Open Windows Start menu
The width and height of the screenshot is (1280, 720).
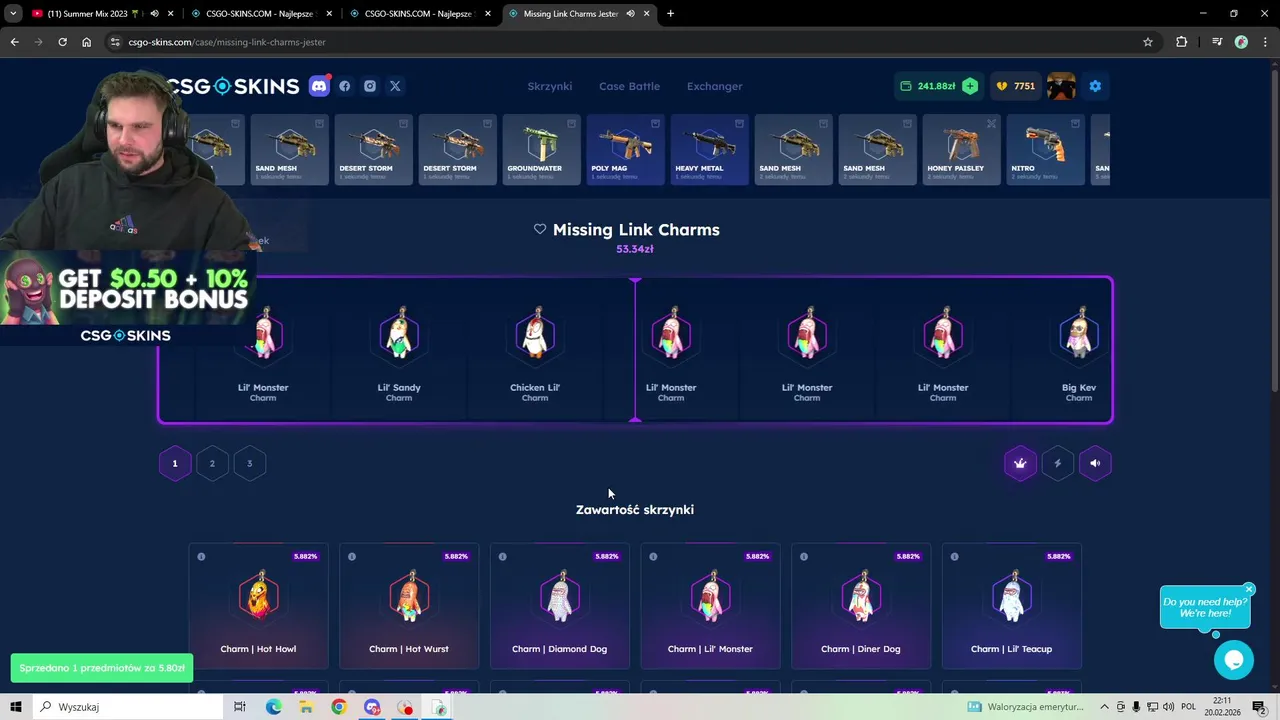coord(16,707)
